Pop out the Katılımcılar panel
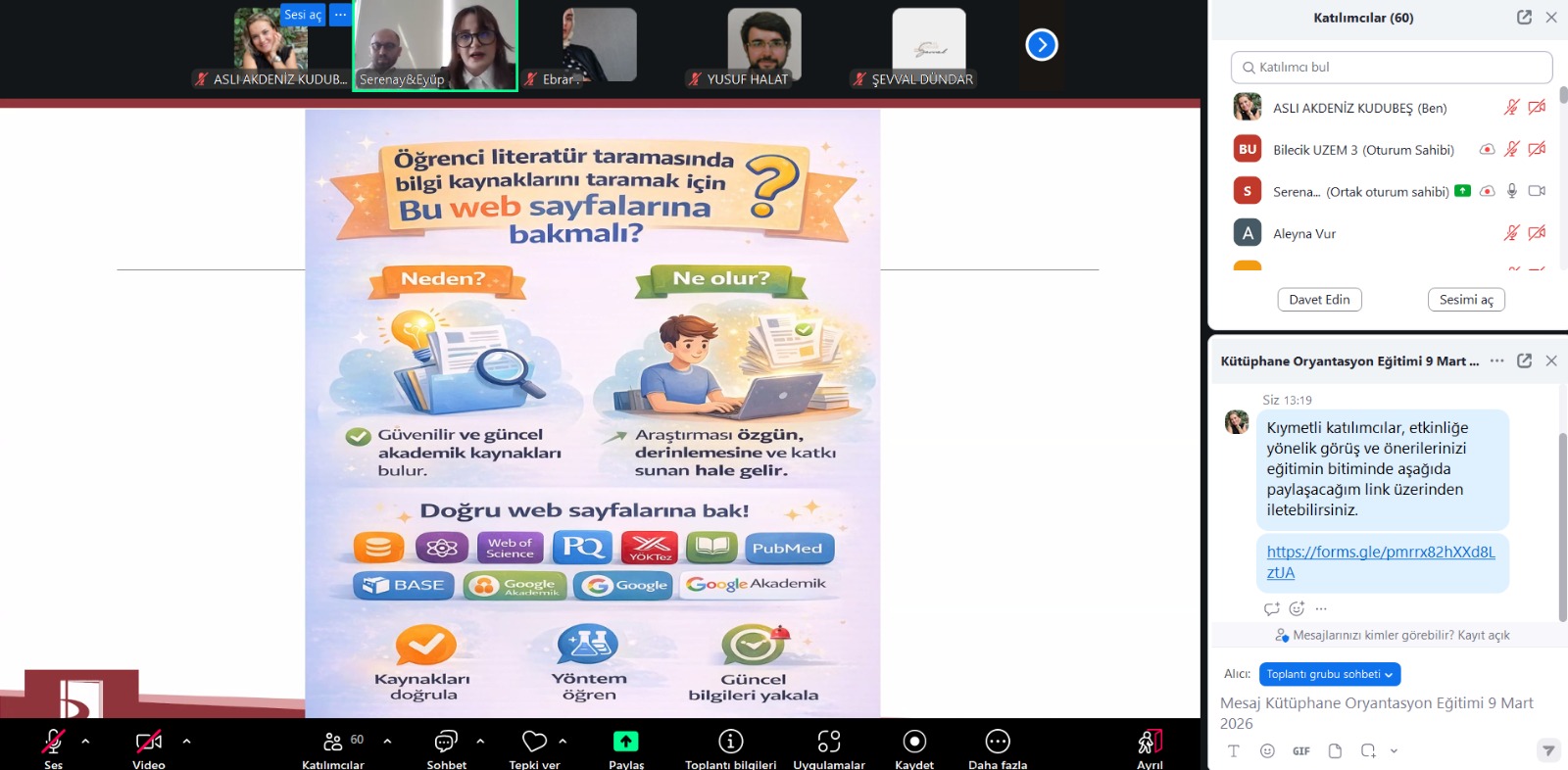The image size is (1568, 770). coord(1524,18)
